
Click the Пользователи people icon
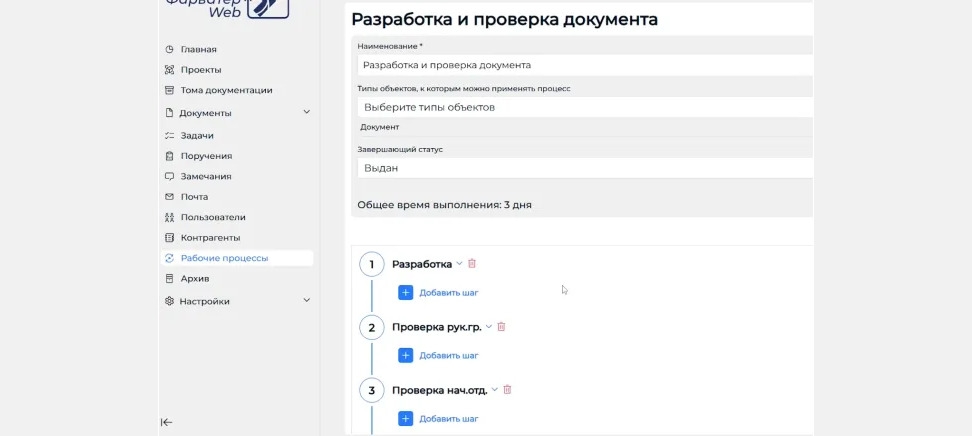tap(169, 218)
